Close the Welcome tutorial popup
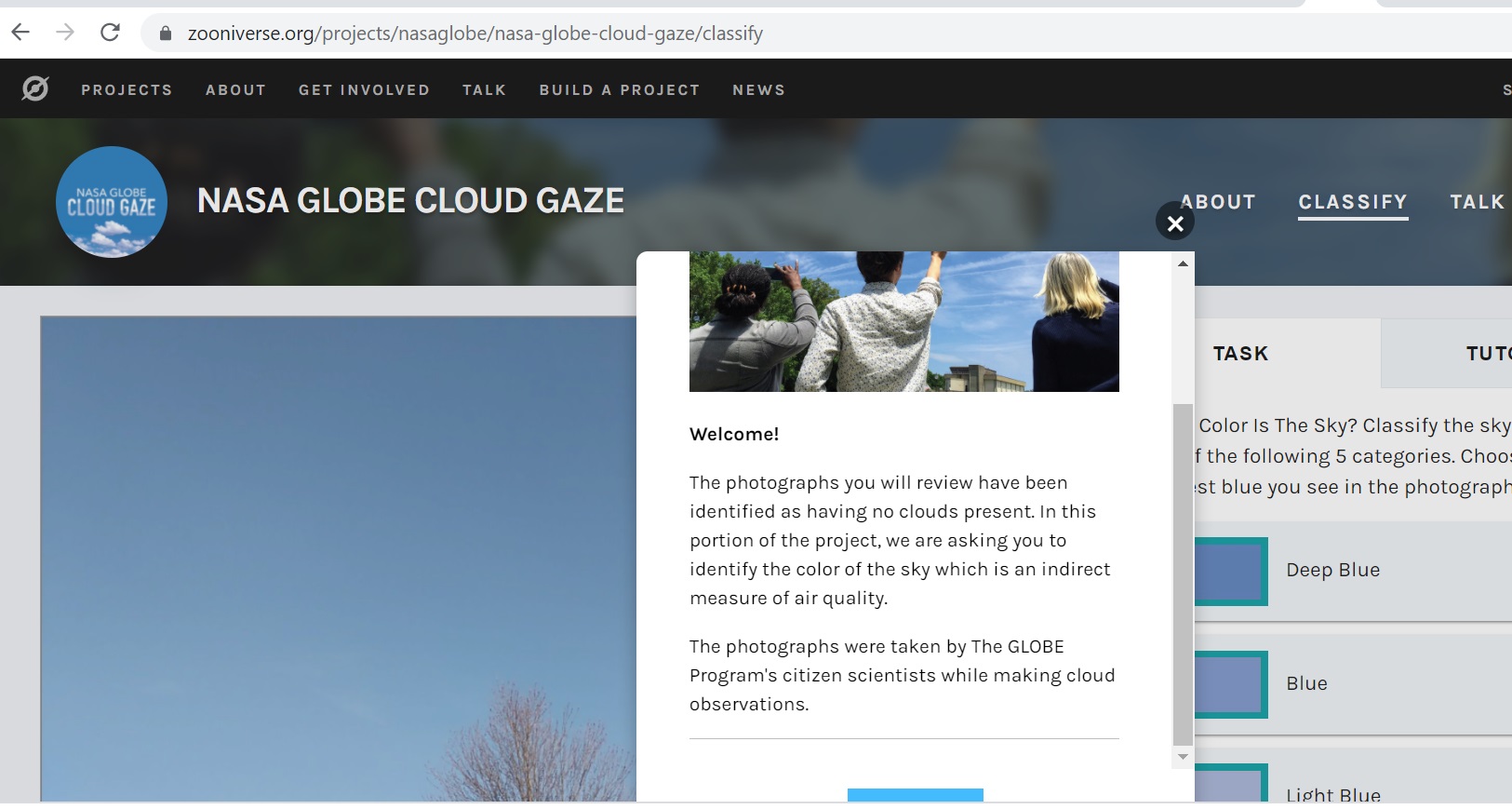This screenshot has width=1512, height=809. point(1175,222)
